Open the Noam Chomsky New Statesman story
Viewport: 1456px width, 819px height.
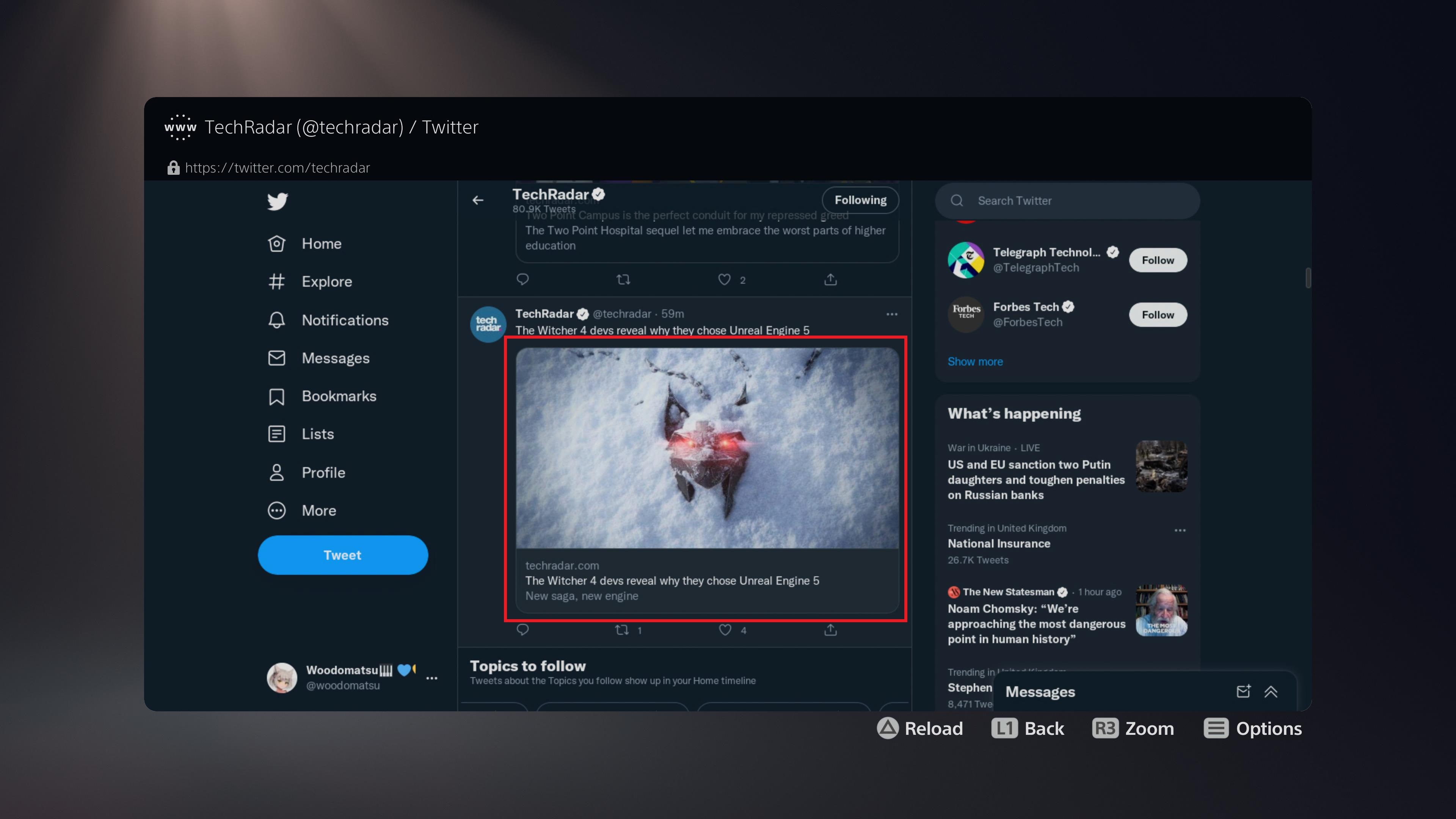(x=1036, y=624)
